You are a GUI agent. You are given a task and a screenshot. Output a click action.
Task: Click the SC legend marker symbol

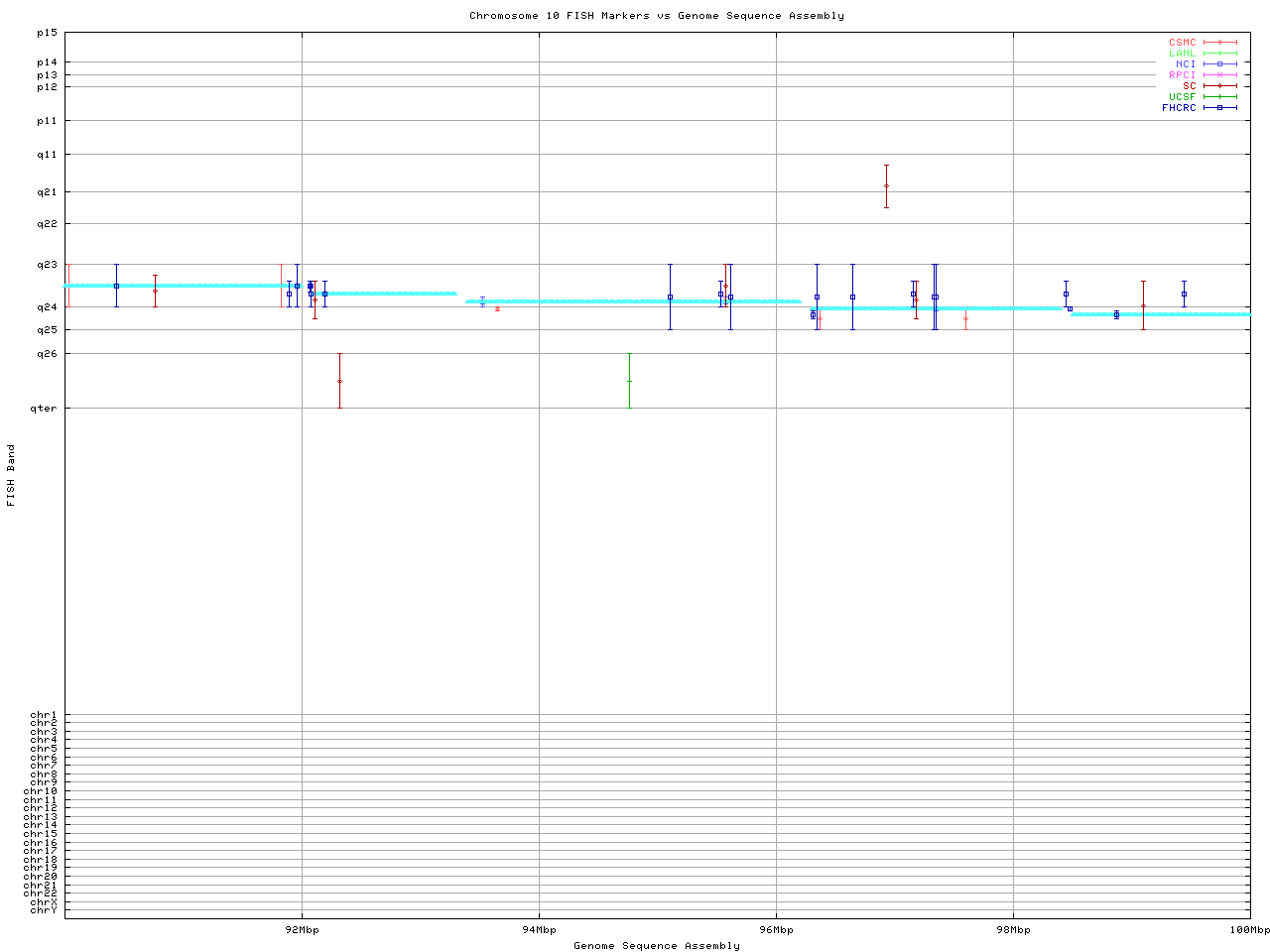click(x=1219, y=86)
